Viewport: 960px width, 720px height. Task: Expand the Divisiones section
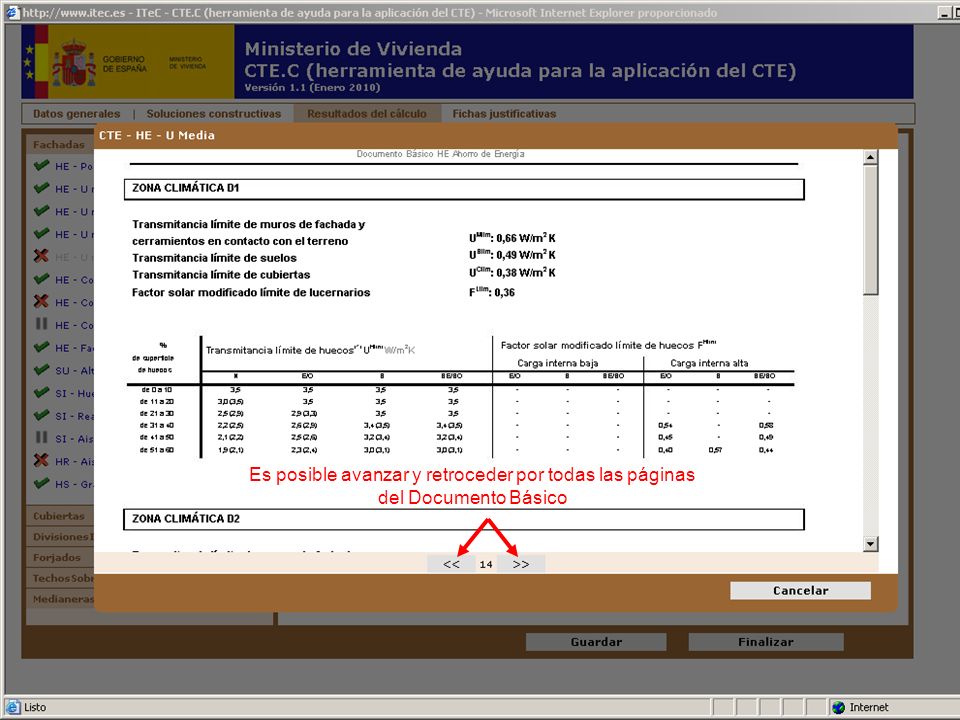[61, 536]
